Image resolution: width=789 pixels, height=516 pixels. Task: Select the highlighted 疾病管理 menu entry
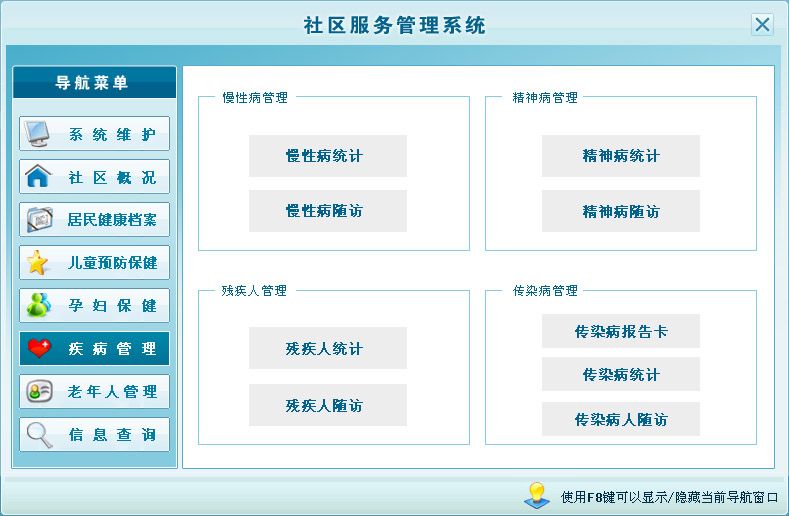tap(95, 348)
